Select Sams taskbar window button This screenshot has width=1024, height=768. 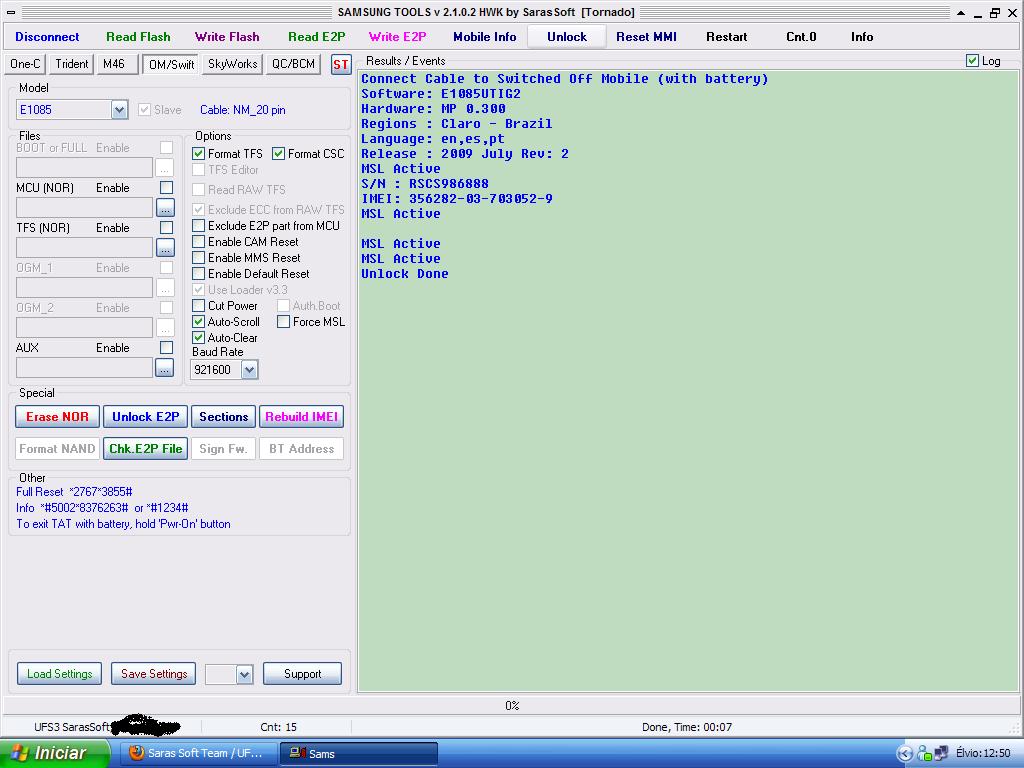click(x=359, y=753)
